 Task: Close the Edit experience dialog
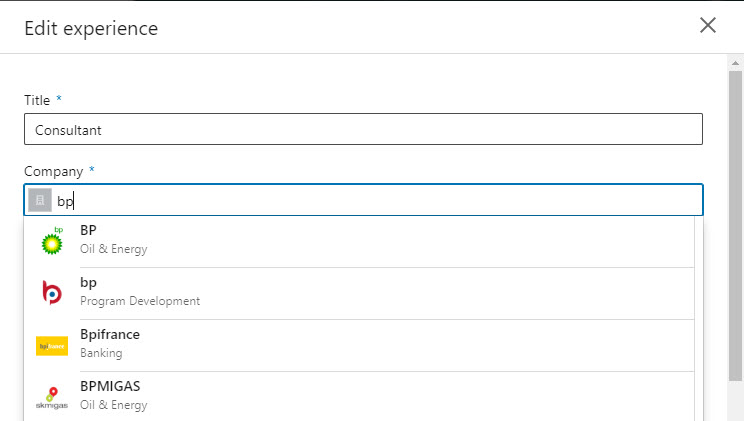pyautogui.click(x=707, y=25)
